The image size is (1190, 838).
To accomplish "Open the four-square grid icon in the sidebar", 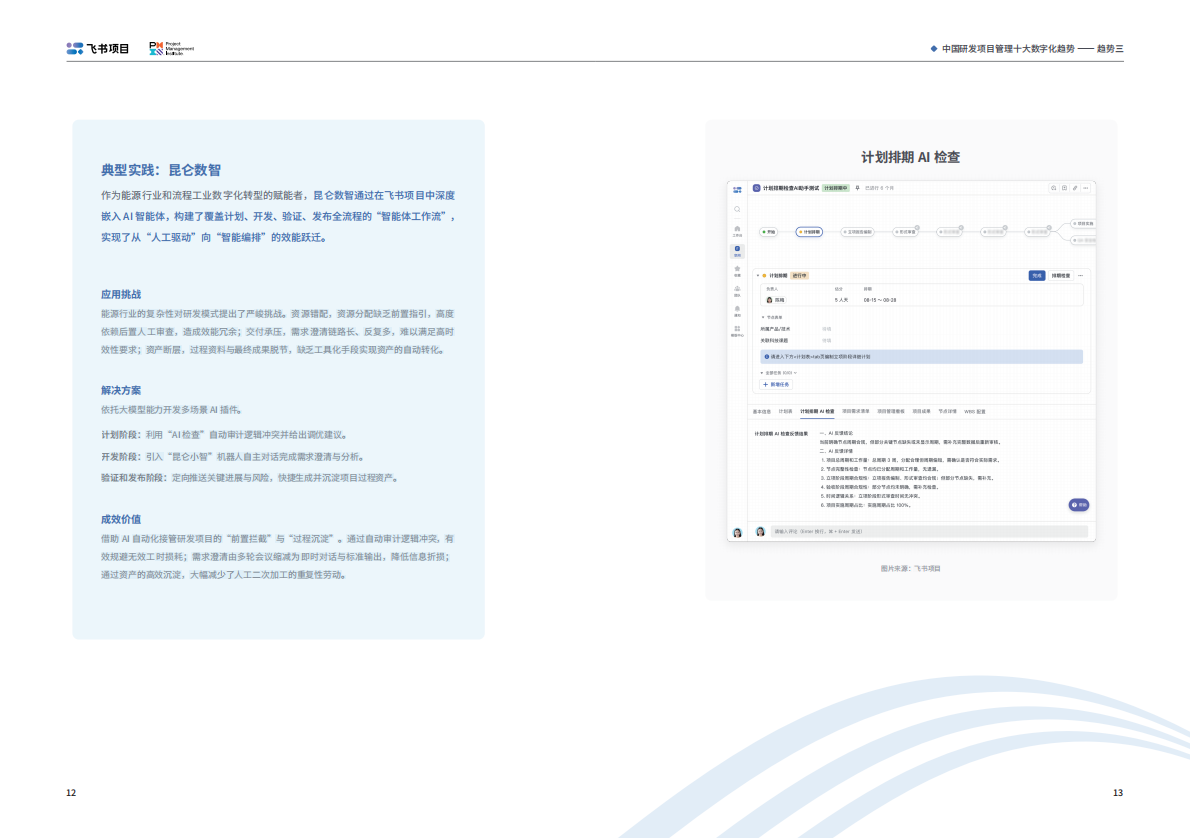I will pyautogui.click(x=737, y=329).
